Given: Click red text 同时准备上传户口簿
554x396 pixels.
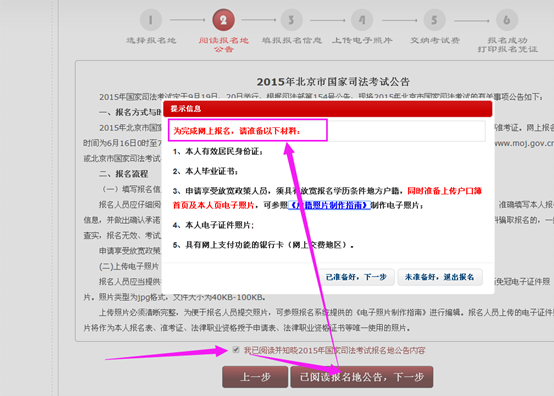Looking at the screenshot, I should pos(444,191).
